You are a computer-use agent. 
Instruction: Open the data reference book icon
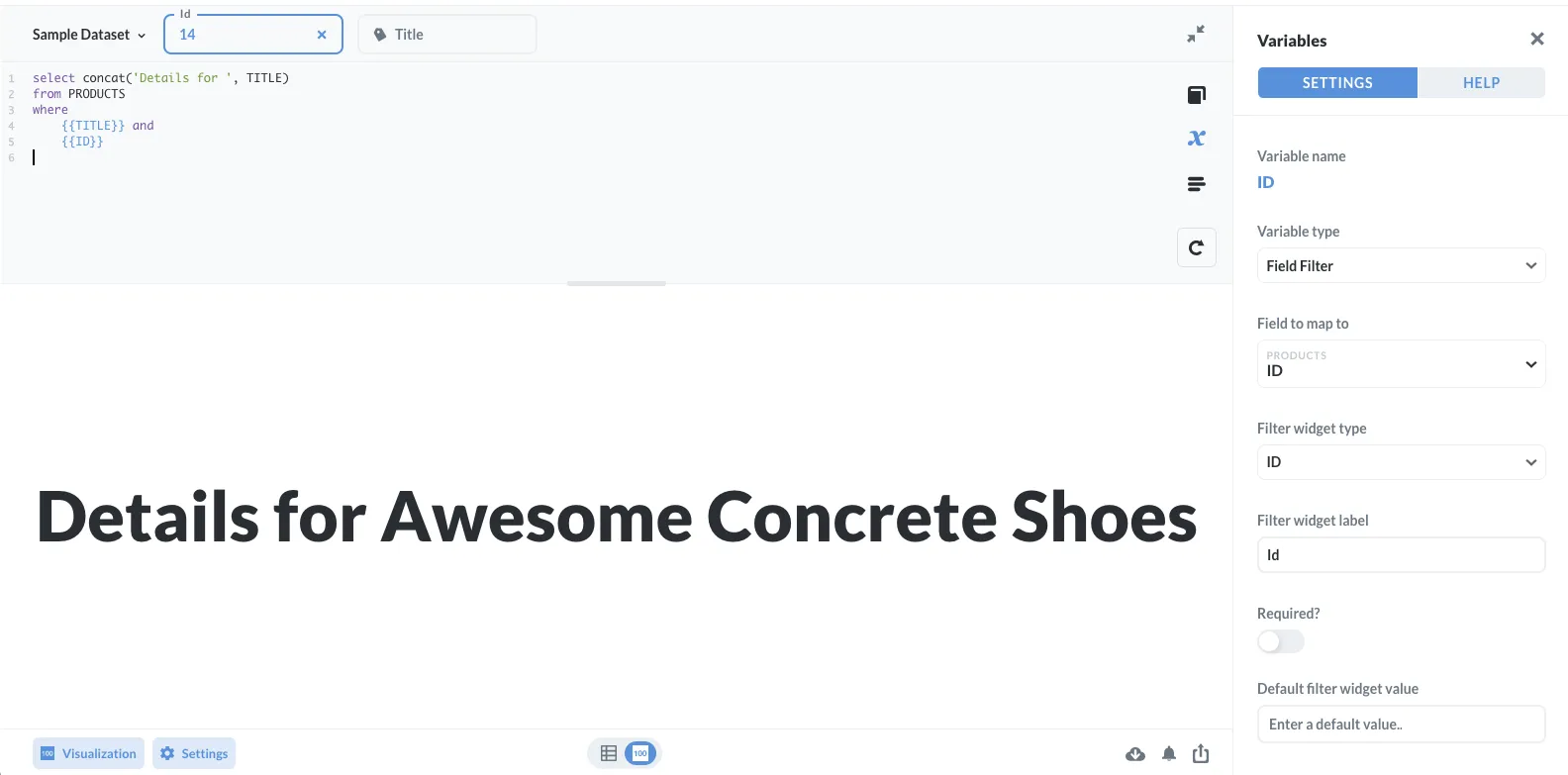coord(1196,95)
